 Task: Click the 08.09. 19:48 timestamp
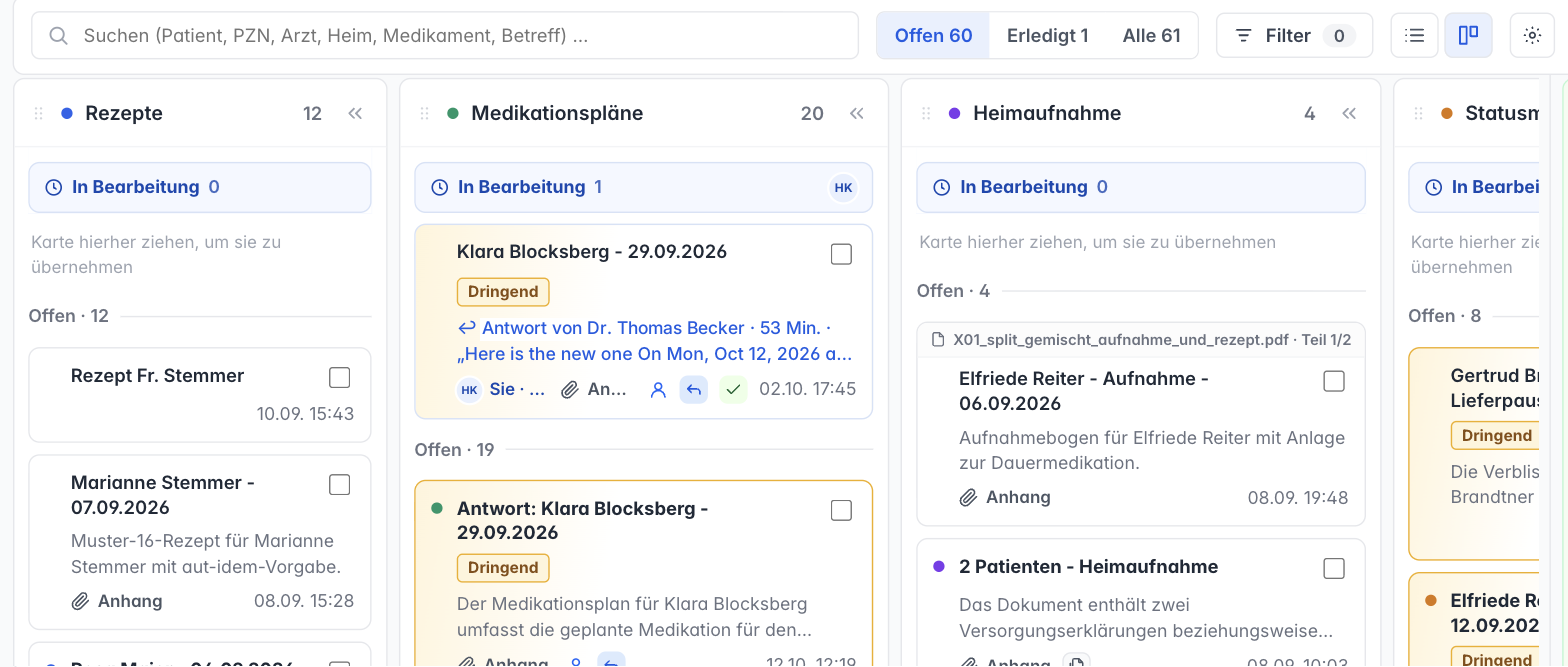[1298, 497]
